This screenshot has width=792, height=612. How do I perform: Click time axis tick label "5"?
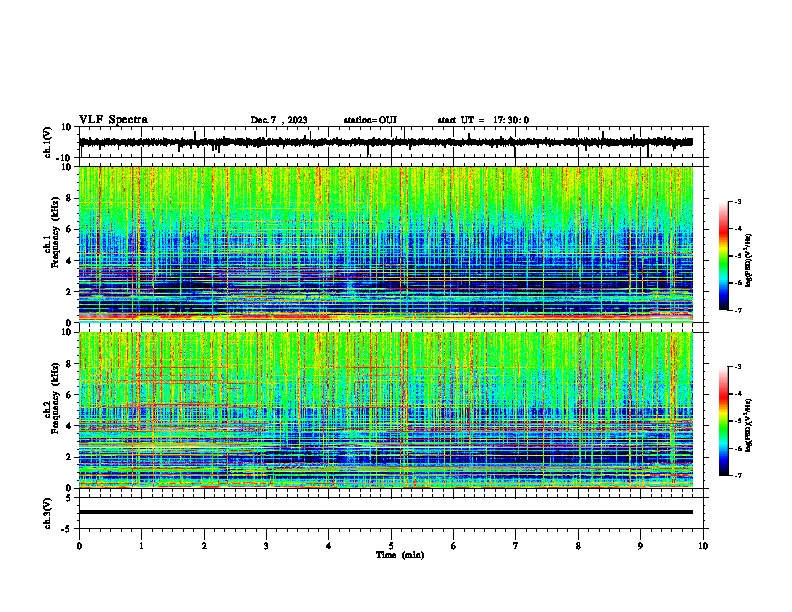click(391, 546)
